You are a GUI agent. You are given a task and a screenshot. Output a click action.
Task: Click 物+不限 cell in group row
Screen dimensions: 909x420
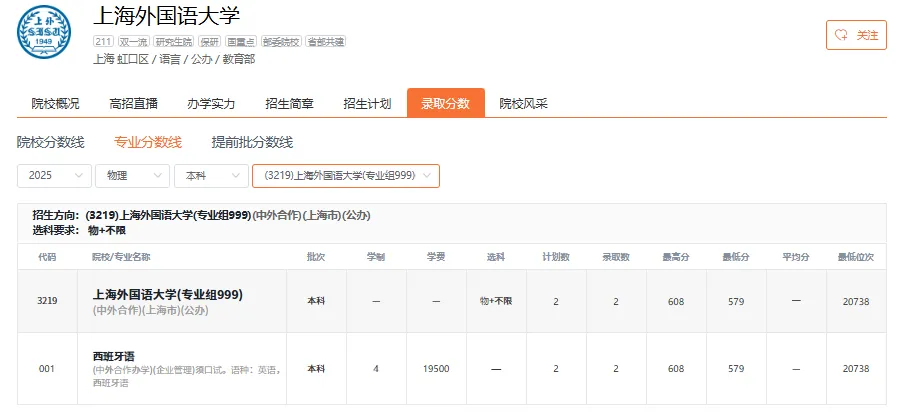496,301
